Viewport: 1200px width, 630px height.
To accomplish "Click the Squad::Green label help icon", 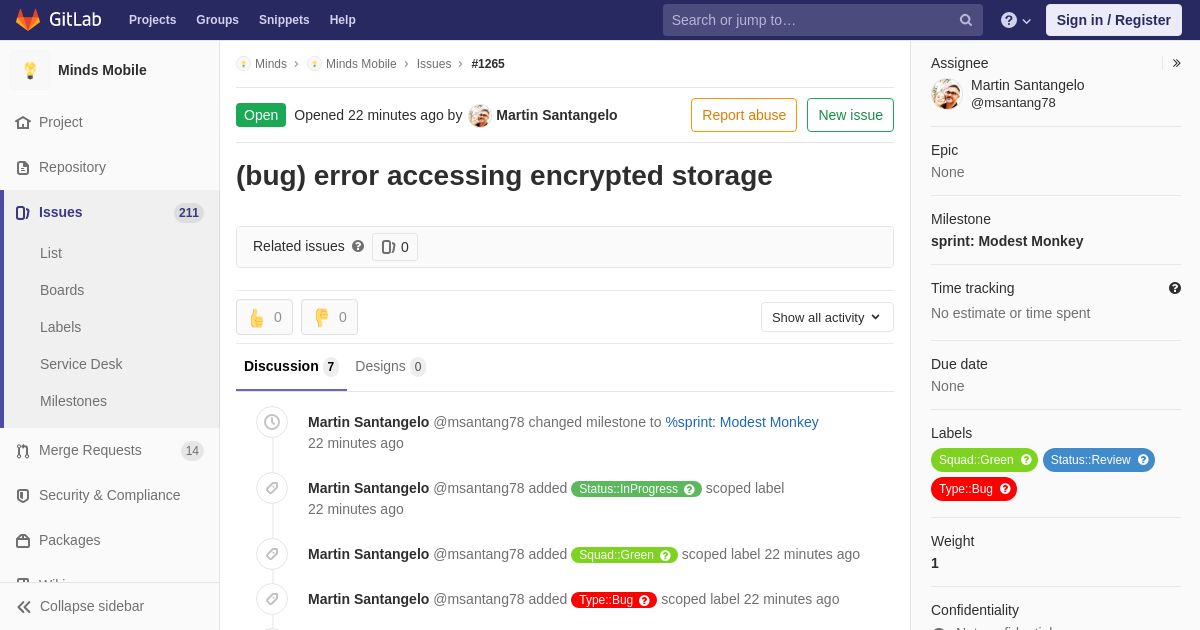I will [x=1026, y=460].
